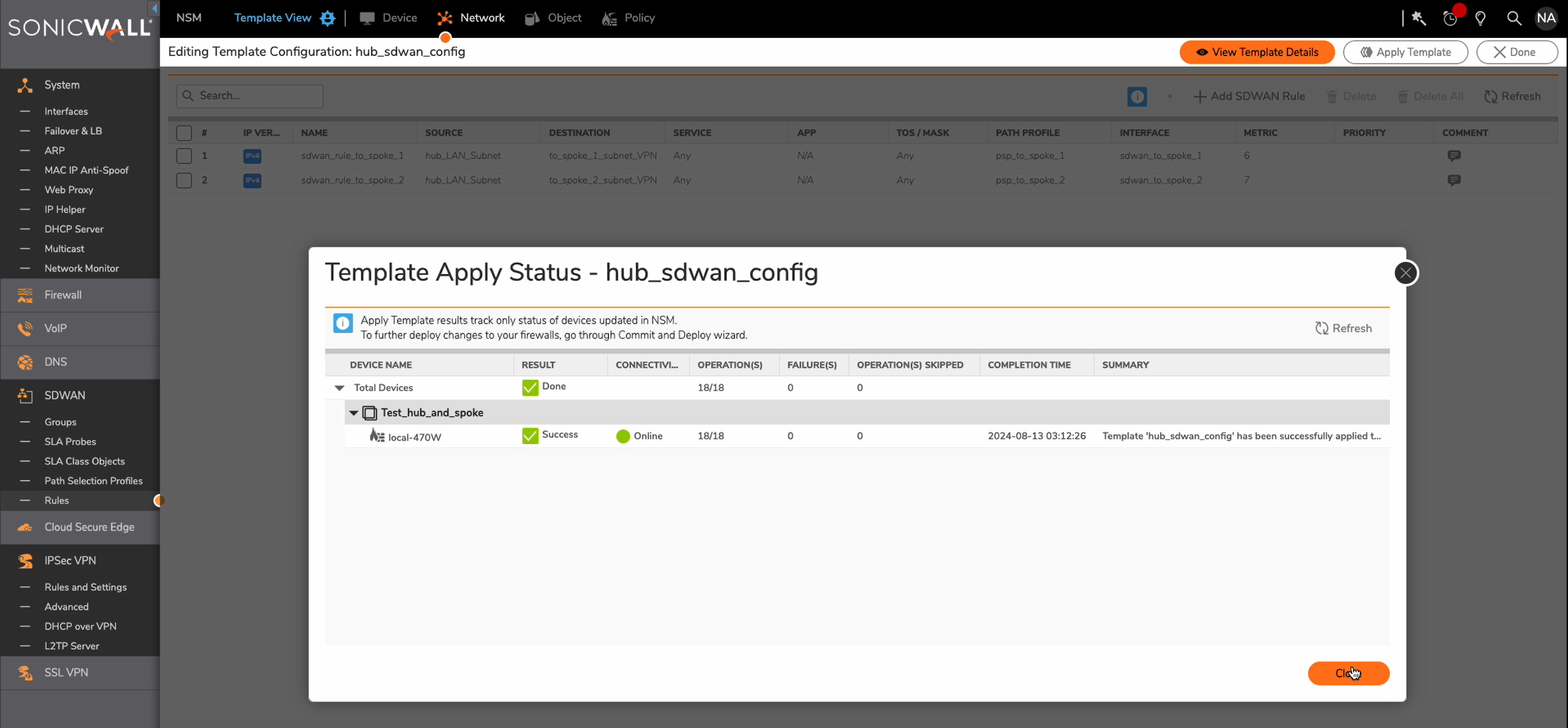This screenshot has height=728, width=1568.
Task: Open the Device tab
Action: 388,18
